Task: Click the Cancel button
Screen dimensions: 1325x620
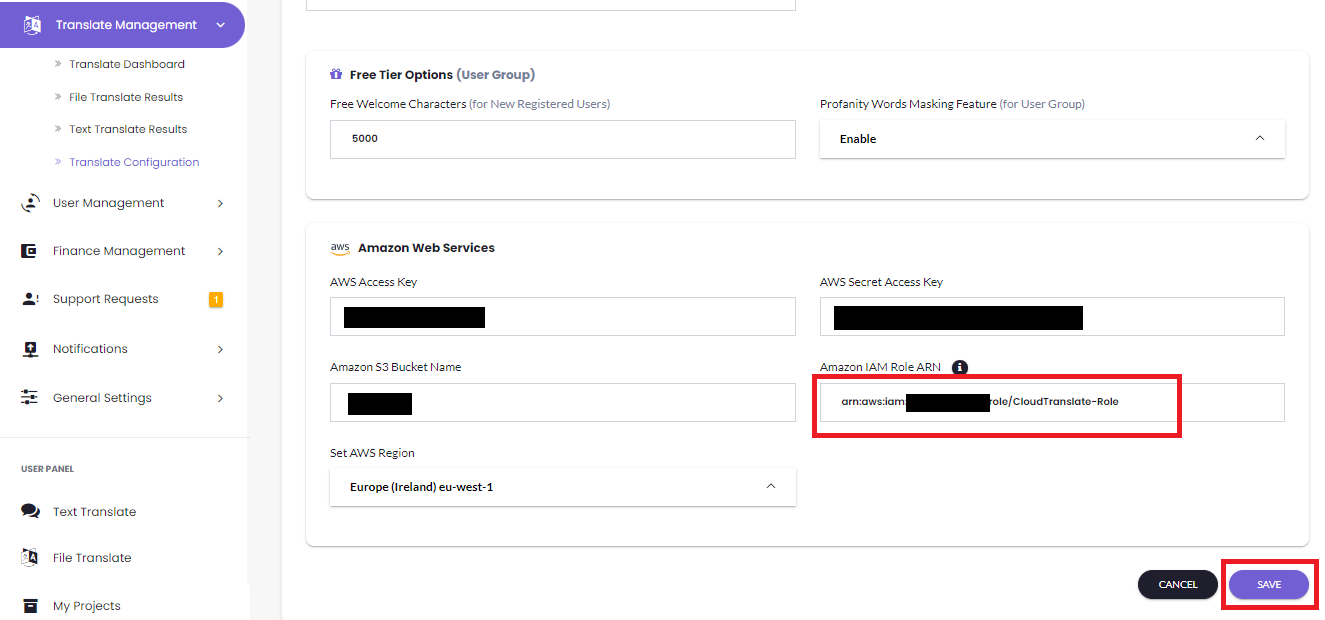Action: [x=1177, y=584]
